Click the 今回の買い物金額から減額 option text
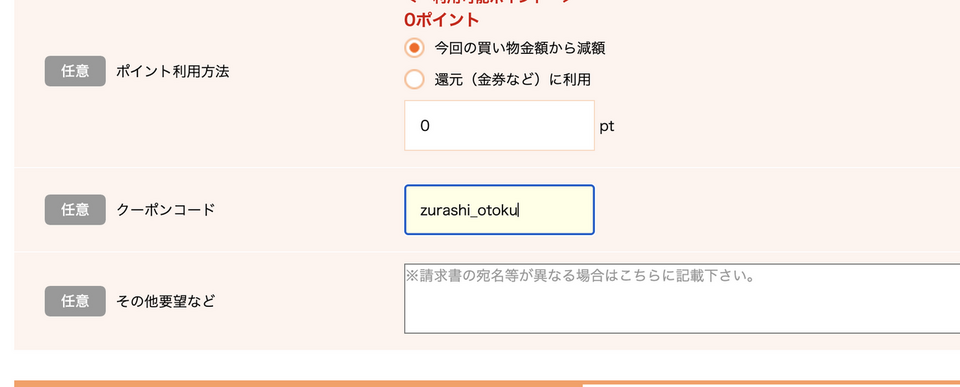The height and width of the screenshot is (387, 960). (520, 48)
